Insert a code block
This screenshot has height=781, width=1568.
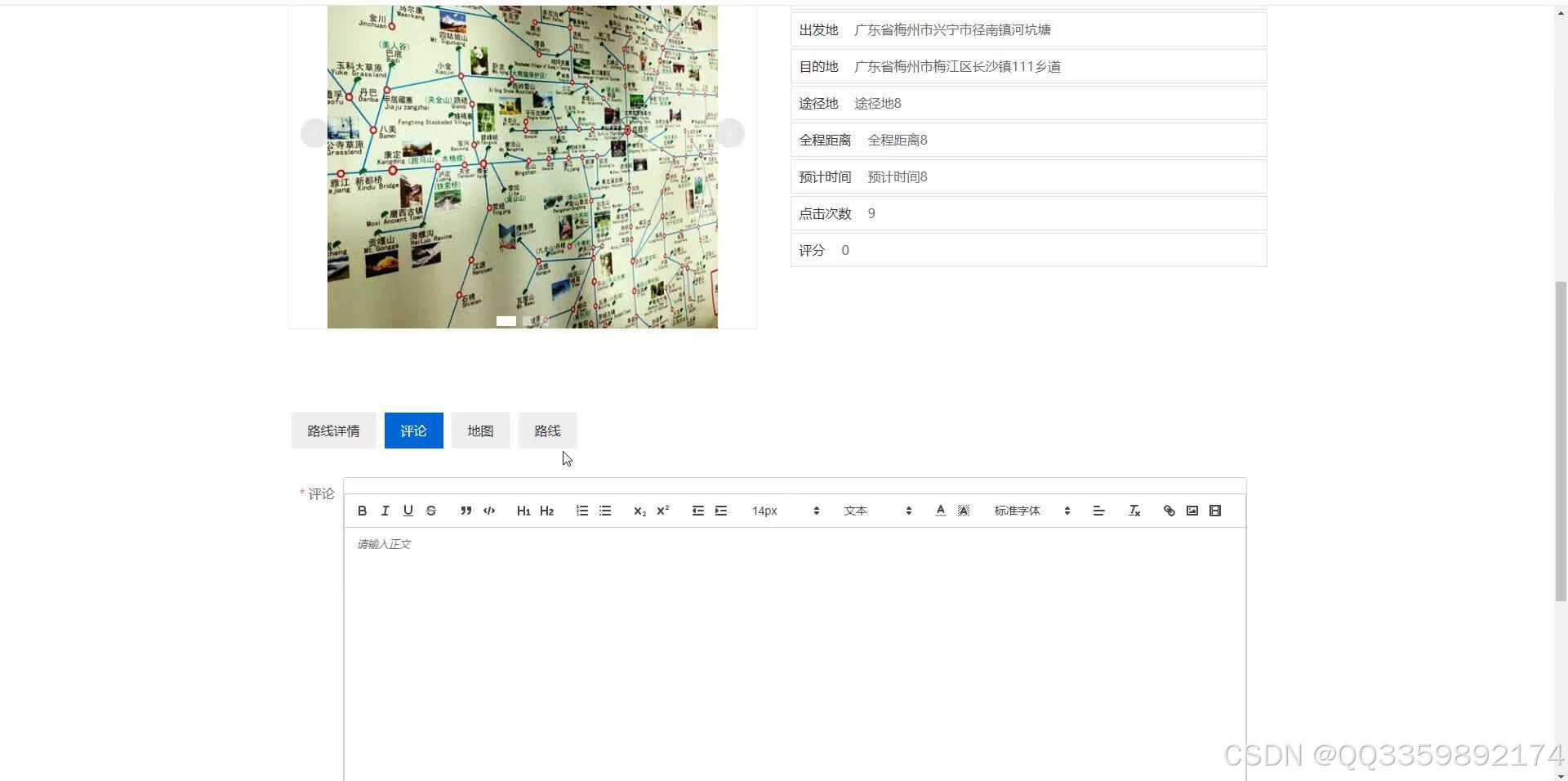[489, 511]
